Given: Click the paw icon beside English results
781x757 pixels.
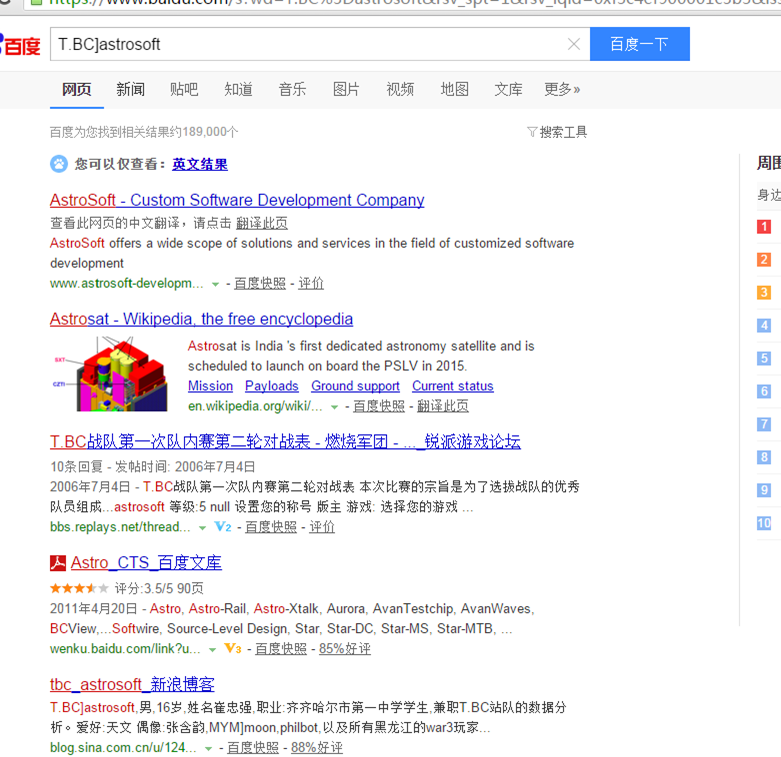Looking at the screenshot, I should coord(59,164).
